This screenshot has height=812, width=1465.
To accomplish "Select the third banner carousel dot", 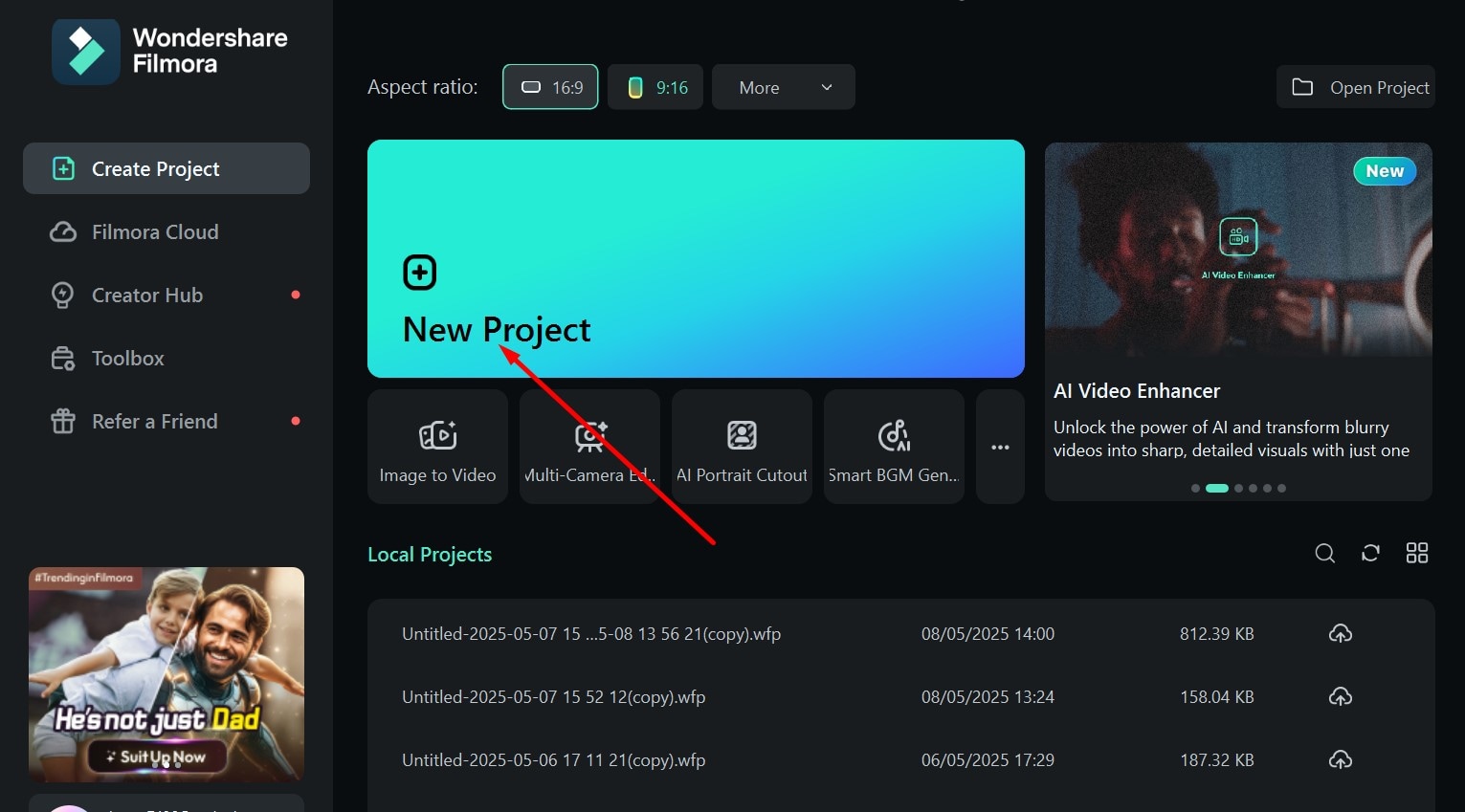I will [x=1239, y=488].
